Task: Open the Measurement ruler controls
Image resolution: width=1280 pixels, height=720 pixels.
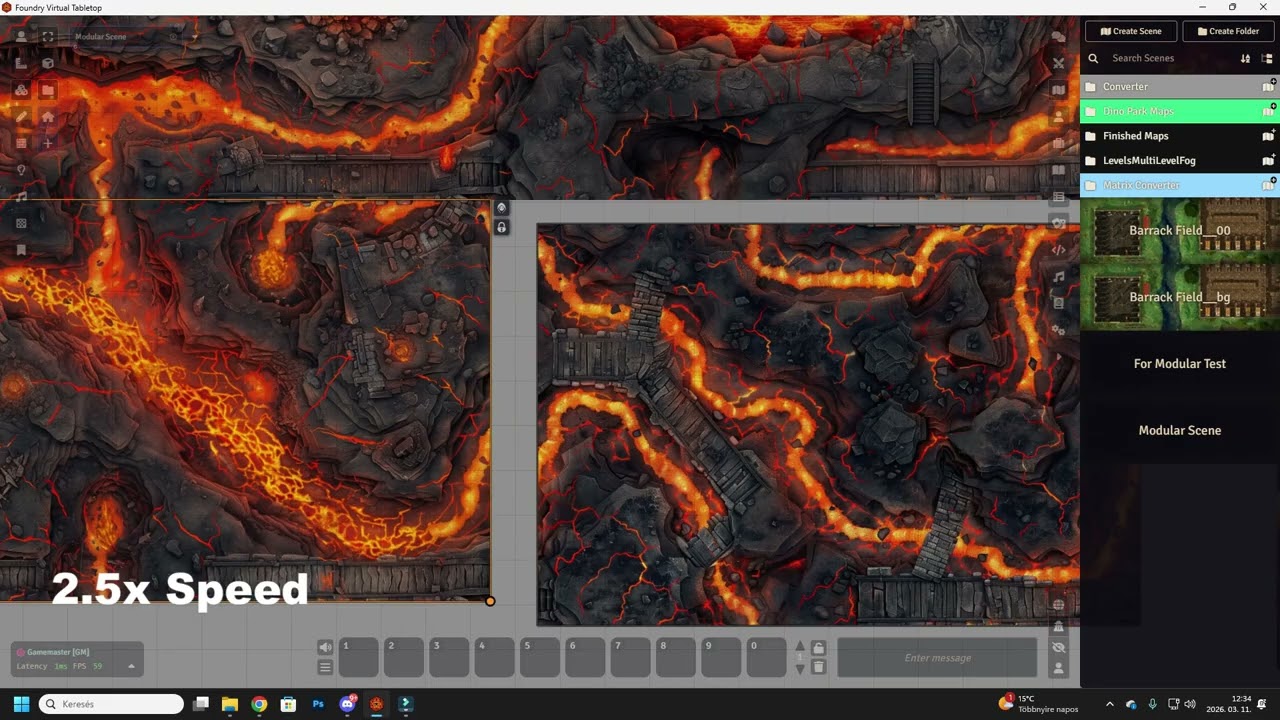Action: (x=21, y=63)
